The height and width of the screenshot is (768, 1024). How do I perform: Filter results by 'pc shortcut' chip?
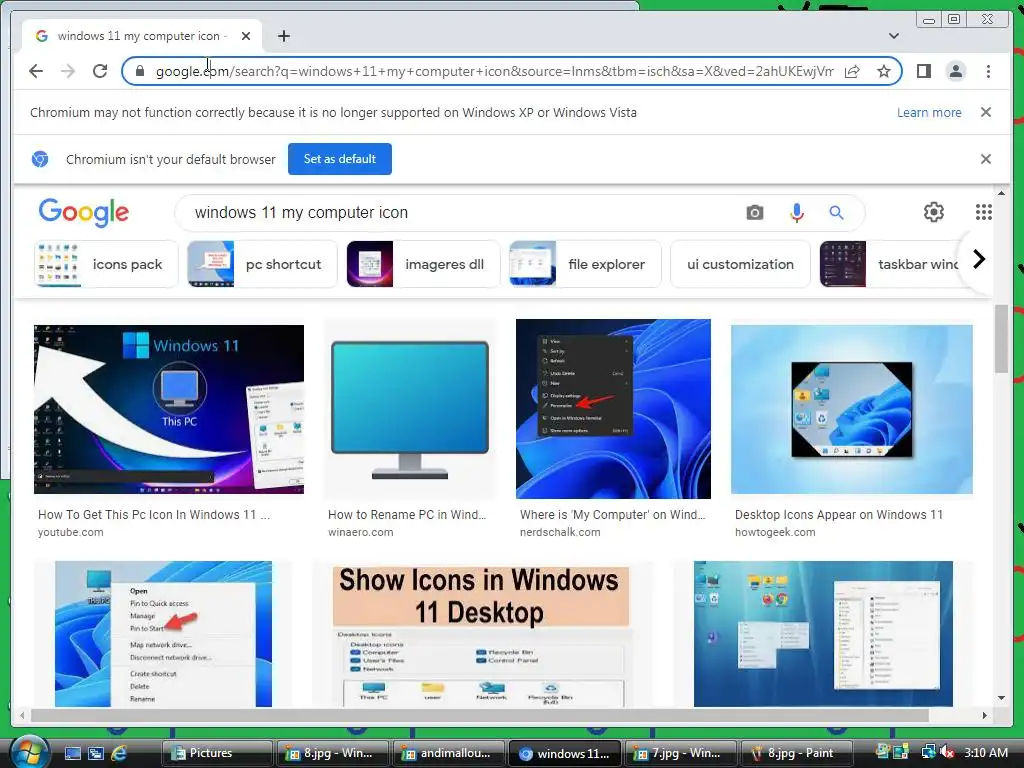(x=262, y=264)
